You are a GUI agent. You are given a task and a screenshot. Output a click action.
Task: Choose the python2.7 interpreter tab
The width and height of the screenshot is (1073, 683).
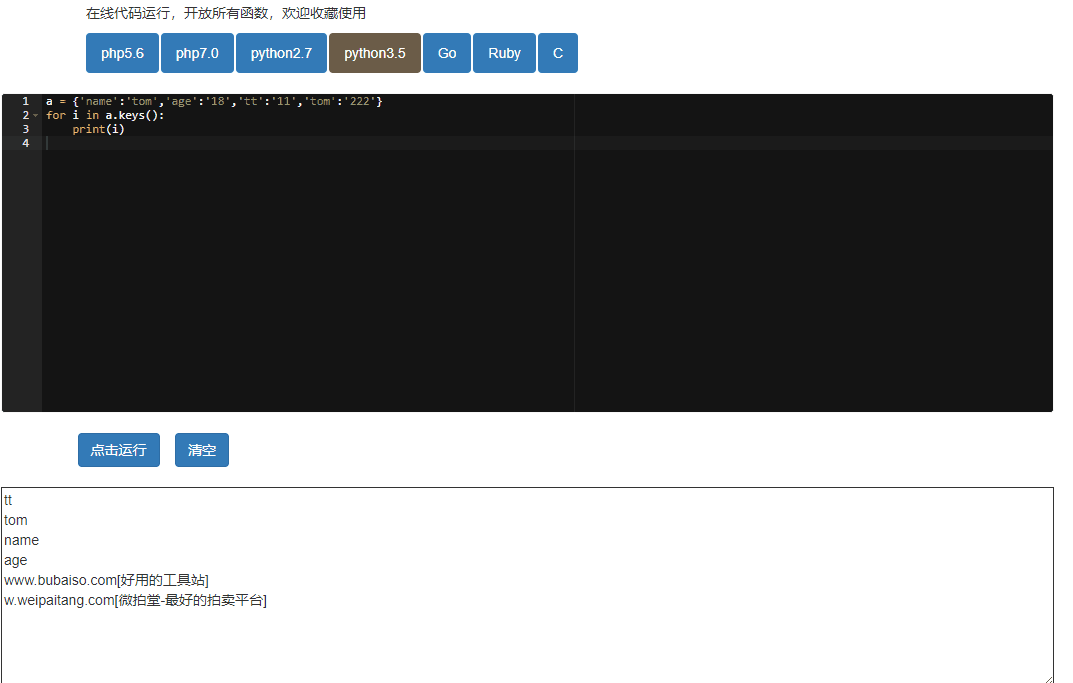point(281,53)
